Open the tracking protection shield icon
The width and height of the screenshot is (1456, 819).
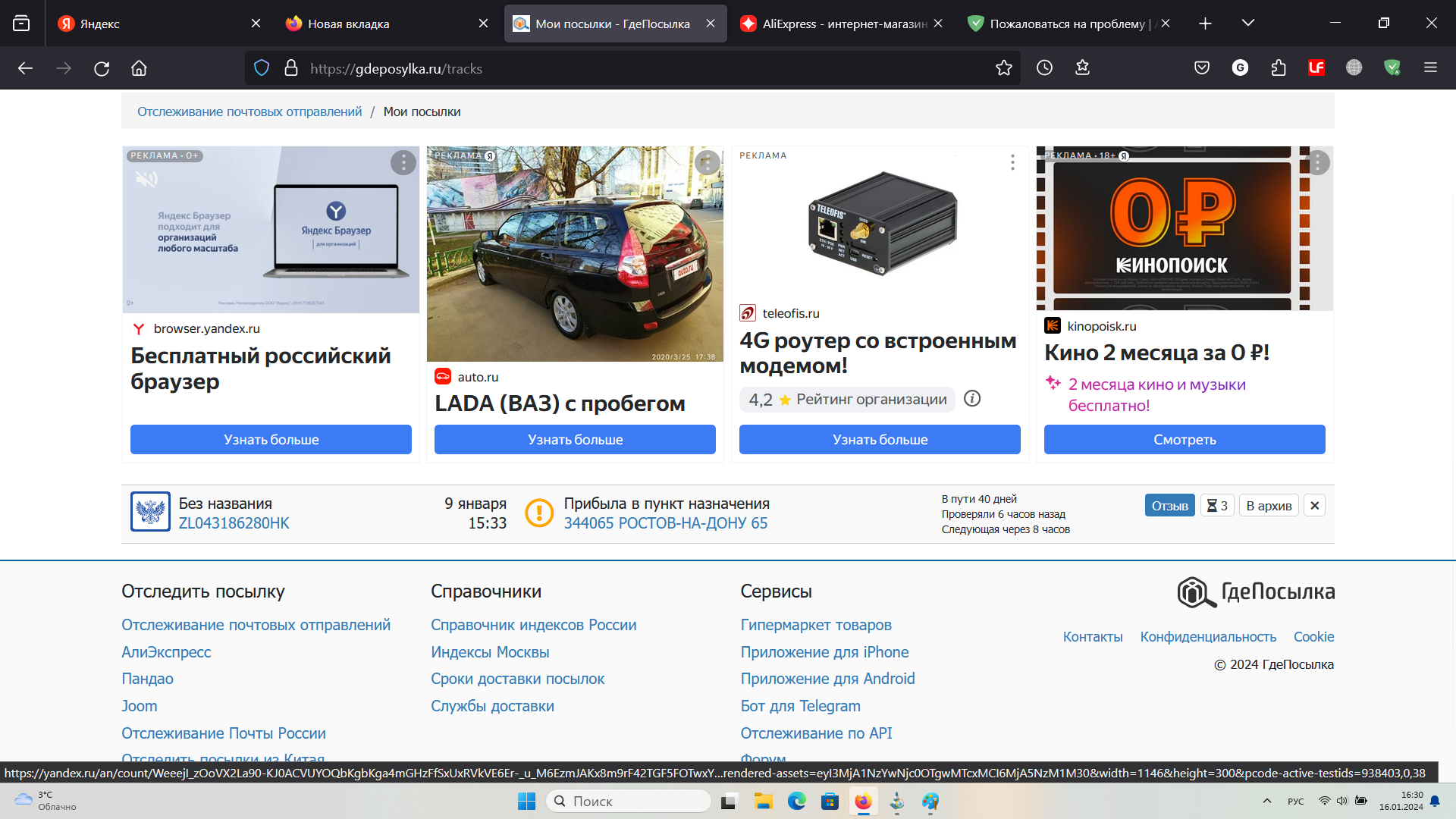pyautogui.click(x=261, y=68)
